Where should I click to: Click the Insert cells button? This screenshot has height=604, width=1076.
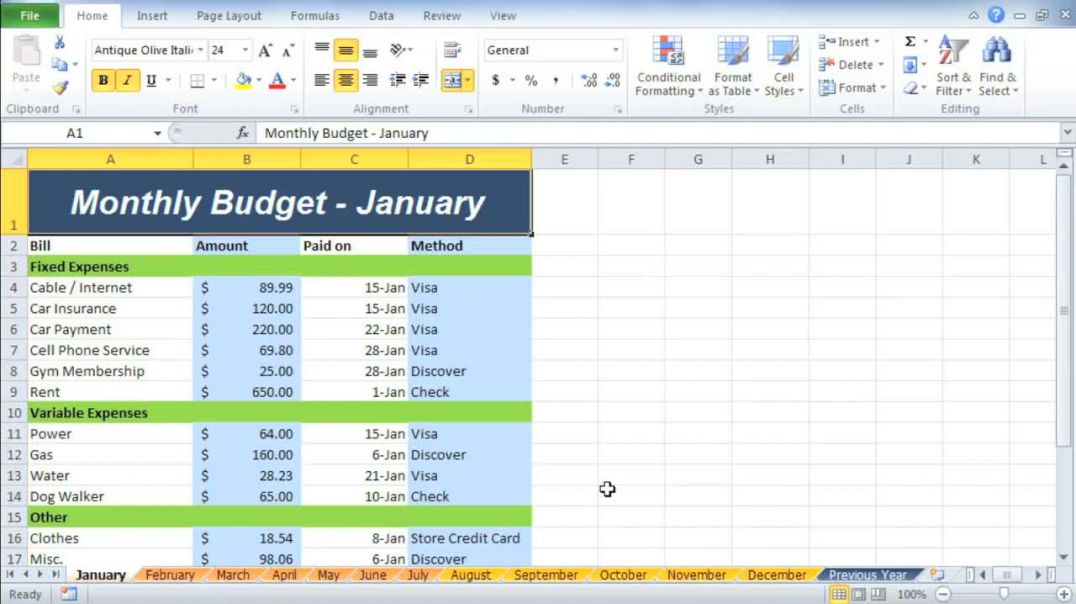pos(849,42)
